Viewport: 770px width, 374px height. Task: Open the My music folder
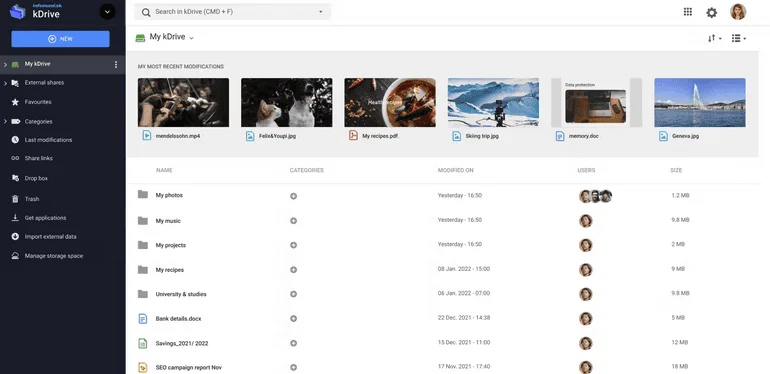point(168,221)
